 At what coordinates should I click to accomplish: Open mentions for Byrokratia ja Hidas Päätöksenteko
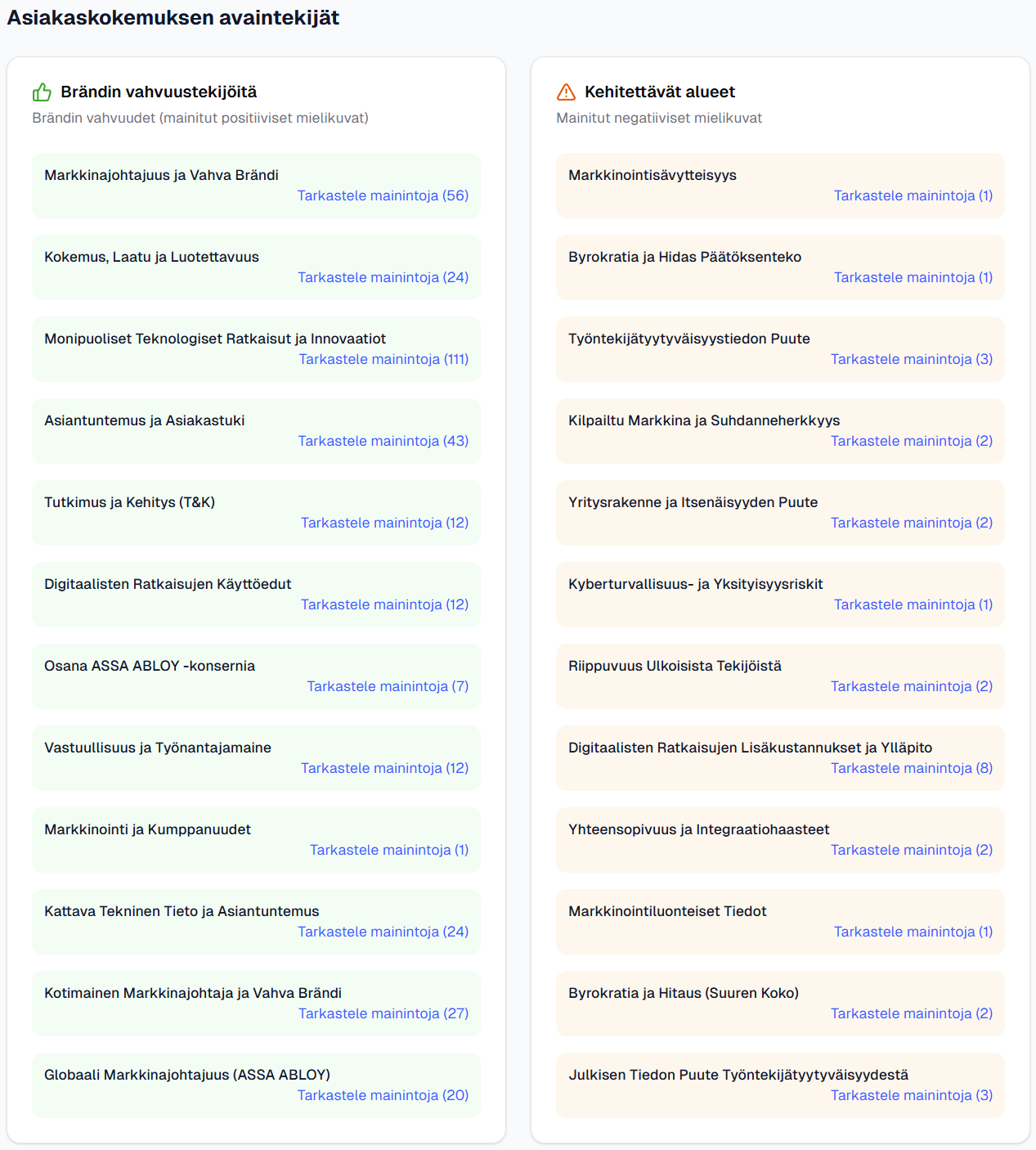pyautogui.click(x=913, y=277)
